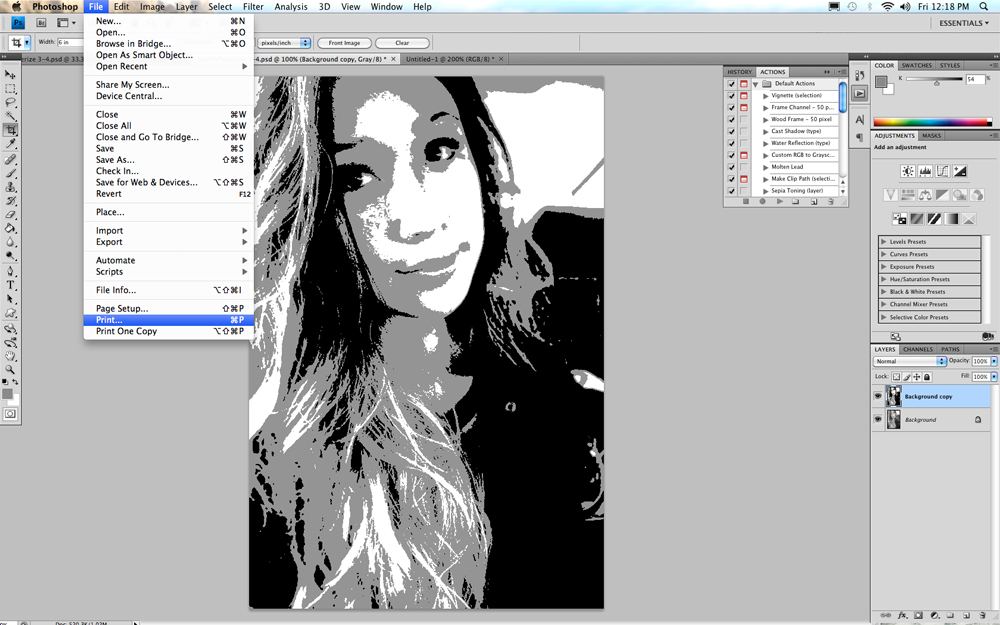Select the Clone Stamp tool
This screenshot has height=625, width=1000.
coord(10,188)
